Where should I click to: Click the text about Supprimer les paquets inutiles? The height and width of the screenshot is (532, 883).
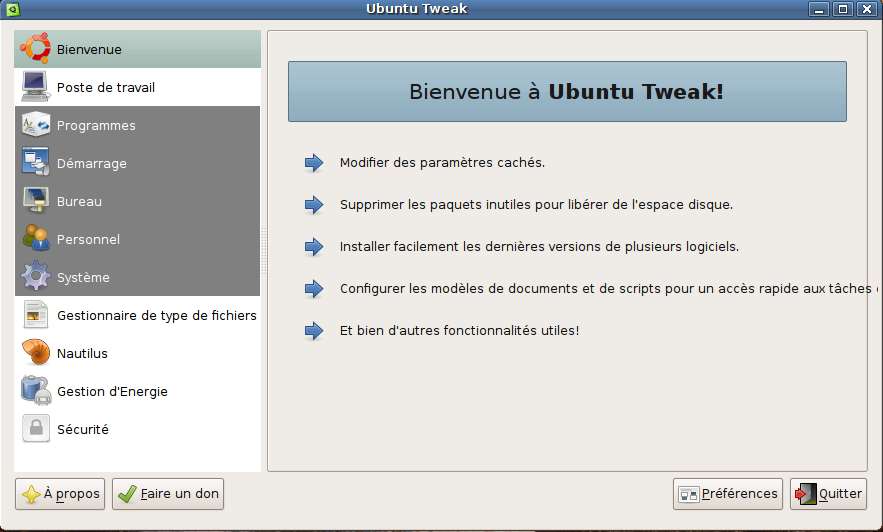tap(536, 204)
